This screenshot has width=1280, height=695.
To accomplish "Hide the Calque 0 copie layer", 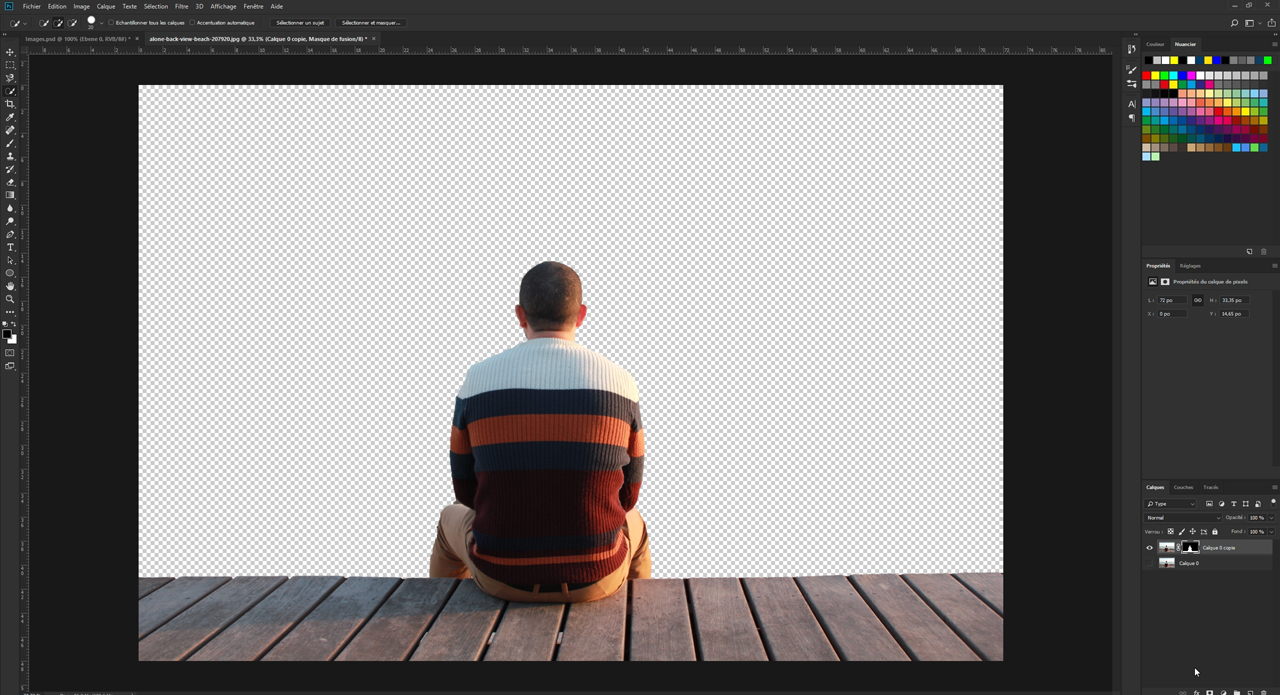I will click(x=1149, y=548).
